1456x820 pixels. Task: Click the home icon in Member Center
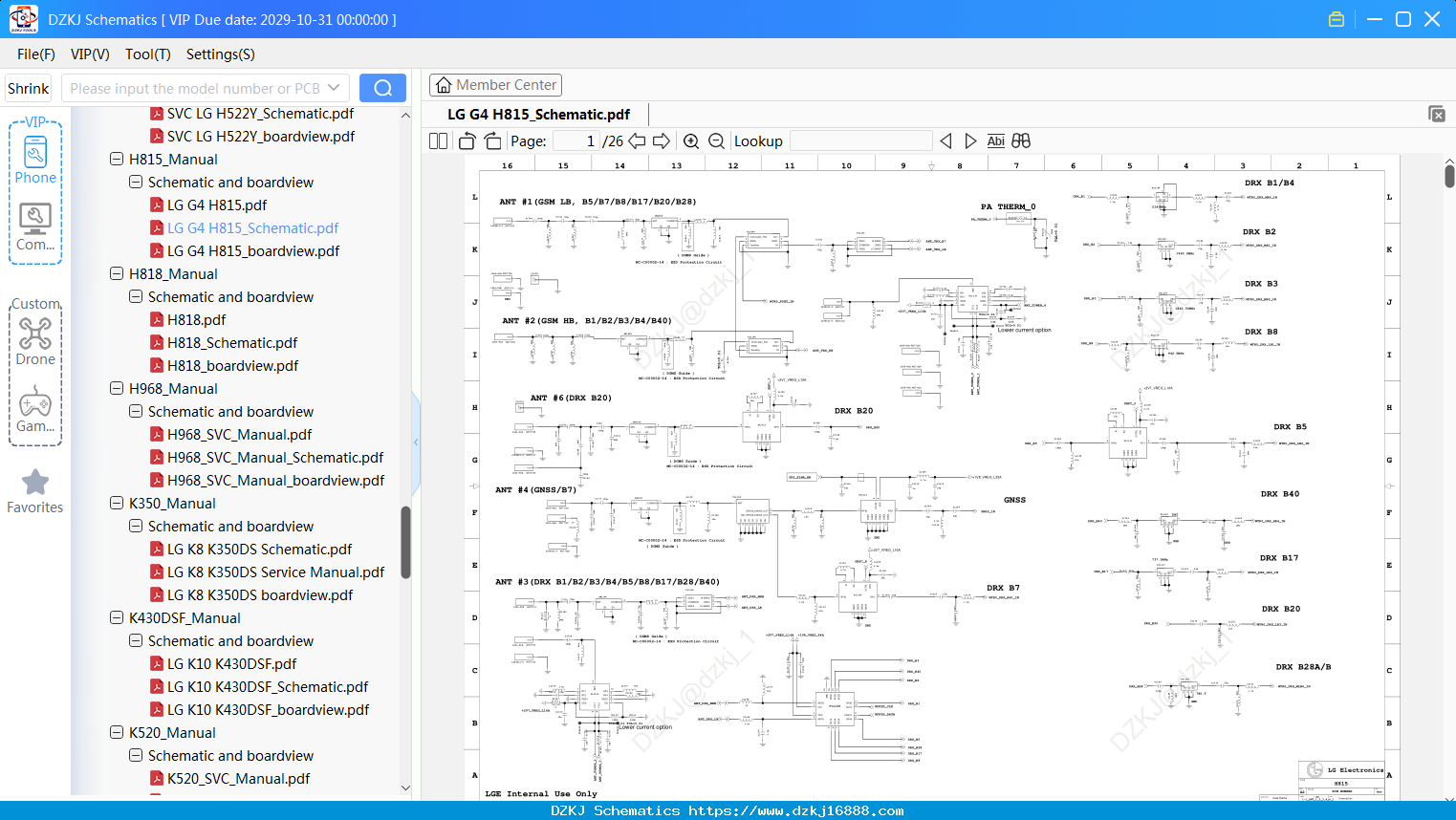(x=444, y=85)
